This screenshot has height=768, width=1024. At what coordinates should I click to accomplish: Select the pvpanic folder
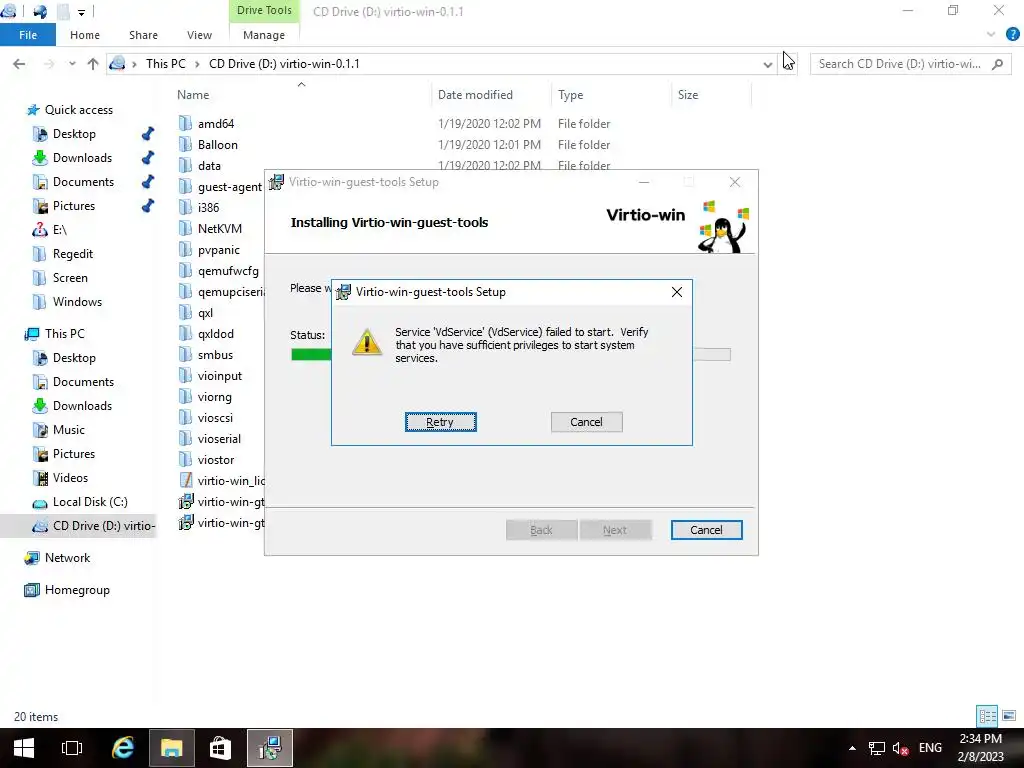[x=218, y=249]
